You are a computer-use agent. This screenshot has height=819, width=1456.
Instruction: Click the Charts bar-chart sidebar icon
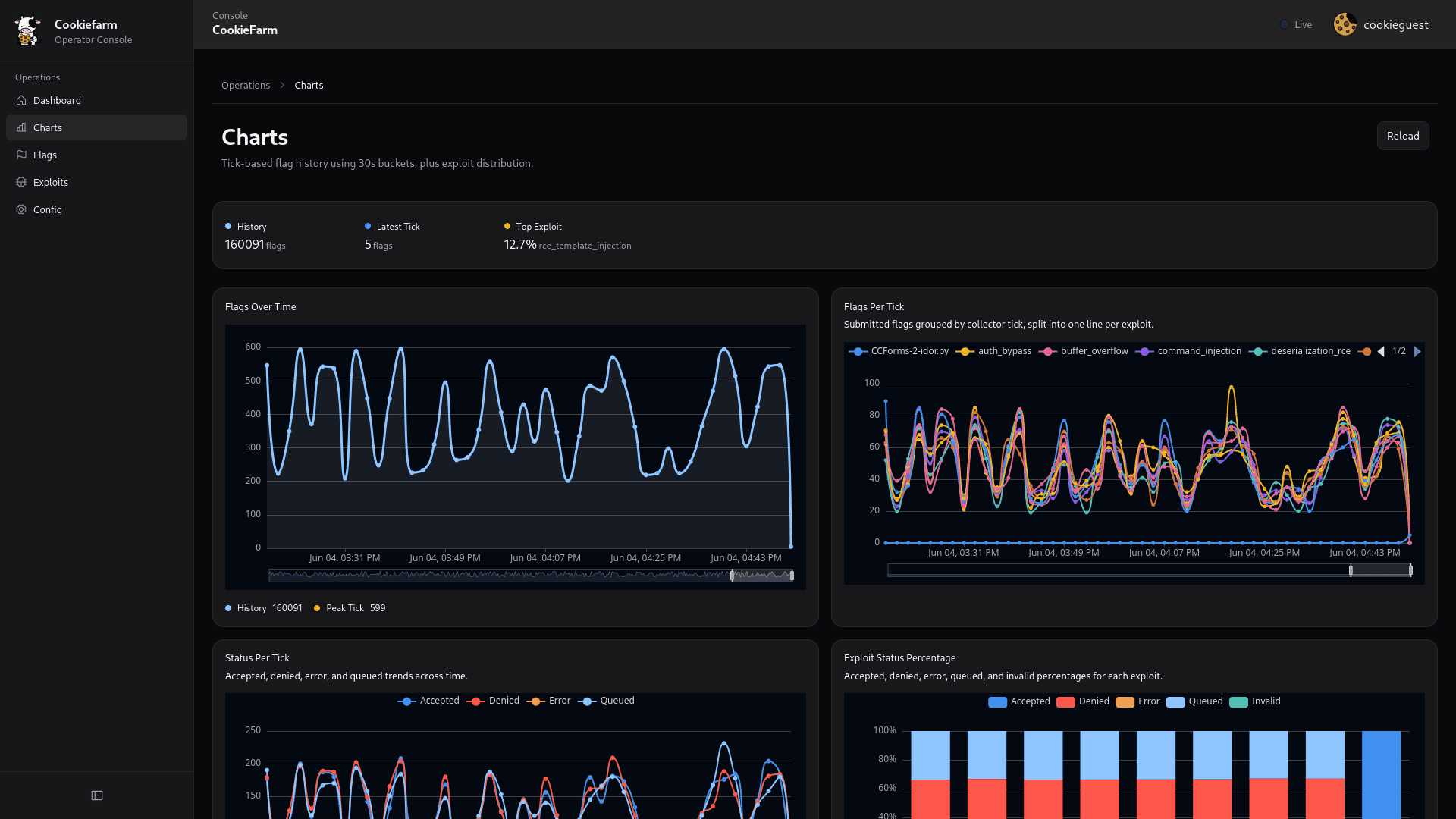pyautogui.click(x=21, y=127)
